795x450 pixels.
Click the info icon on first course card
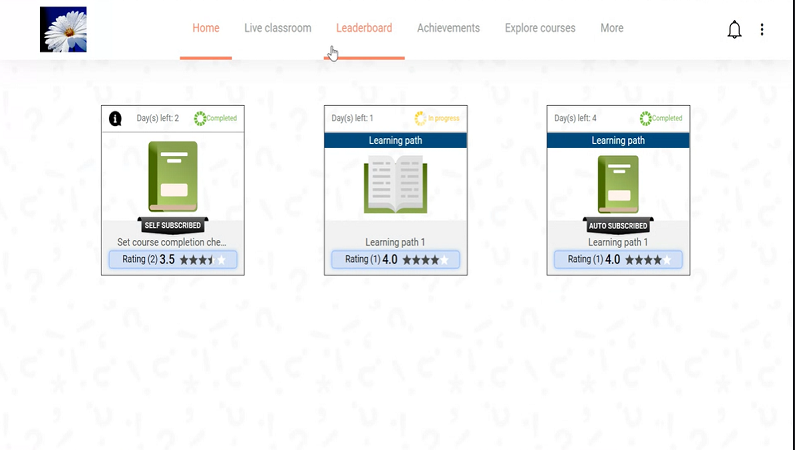click(115, 118)
